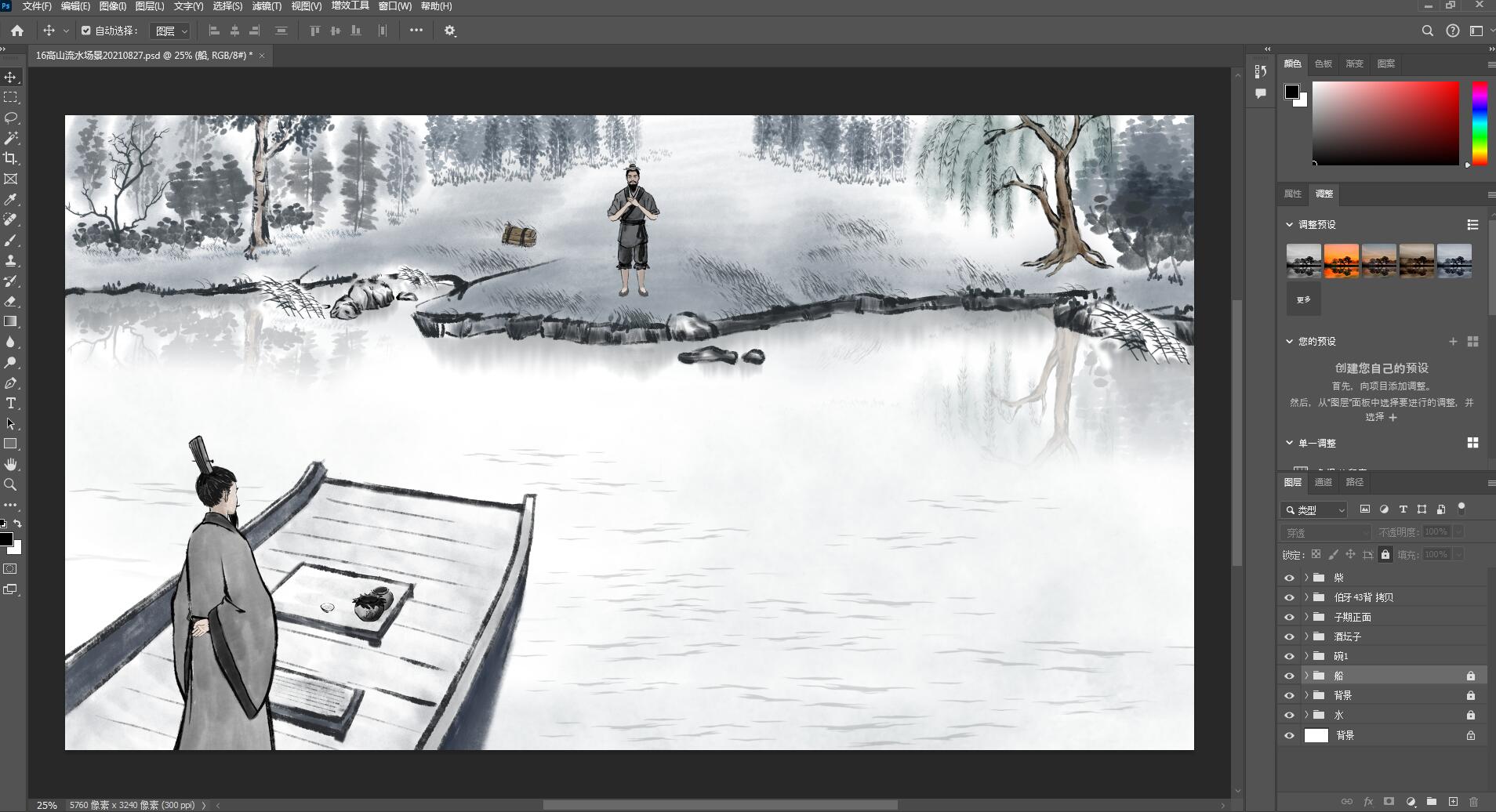This screenshot has height=812, width=1496.
Task: Switch to the 通道 tab
Action: (1324, 482)
